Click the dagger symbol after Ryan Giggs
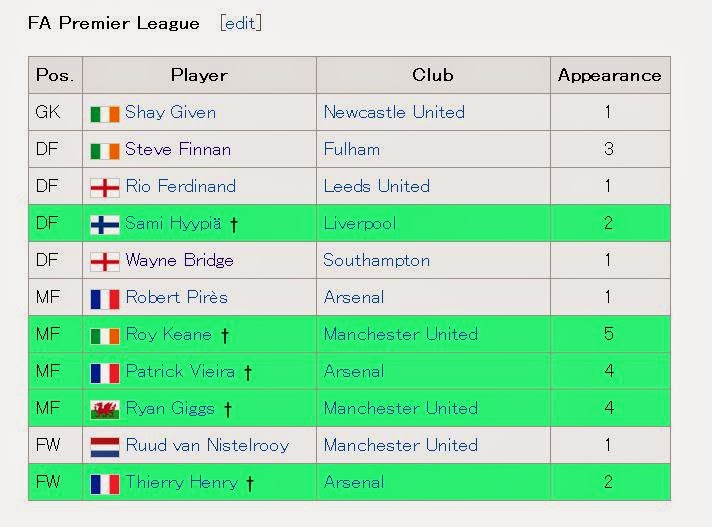 pos(227,409)
